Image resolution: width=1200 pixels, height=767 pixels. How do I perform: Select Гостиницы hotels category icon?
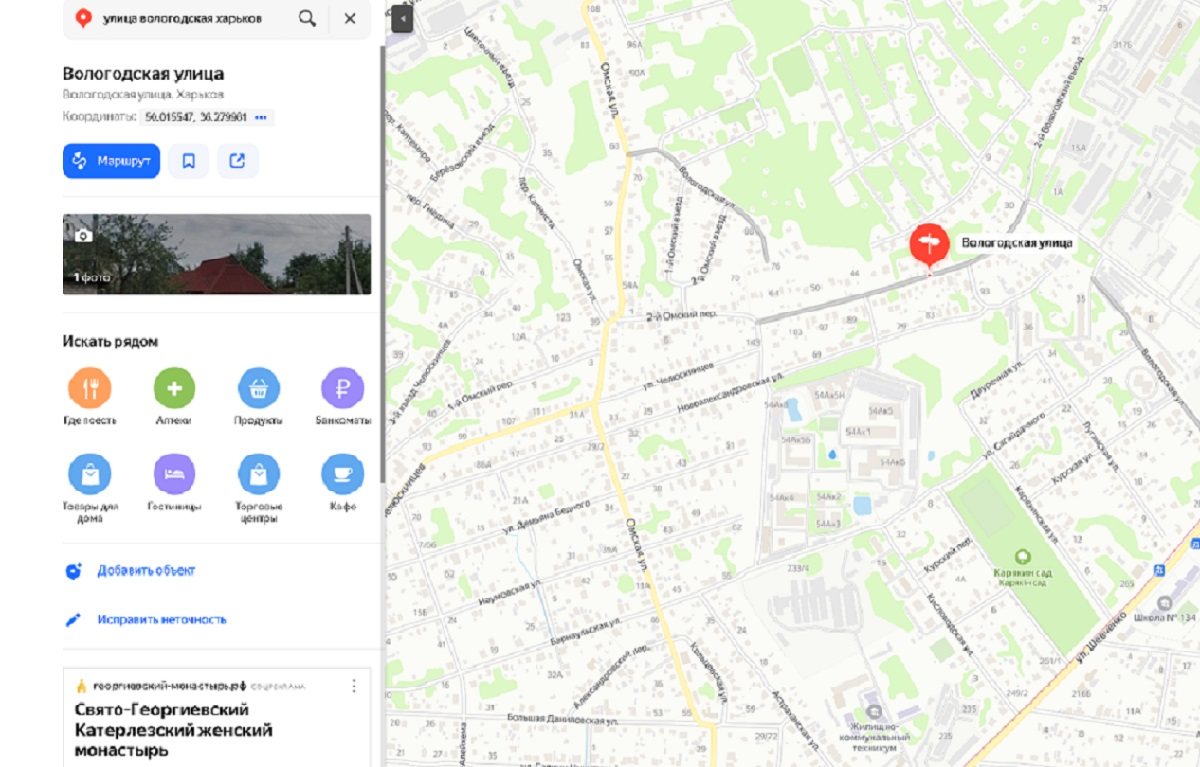174,474
